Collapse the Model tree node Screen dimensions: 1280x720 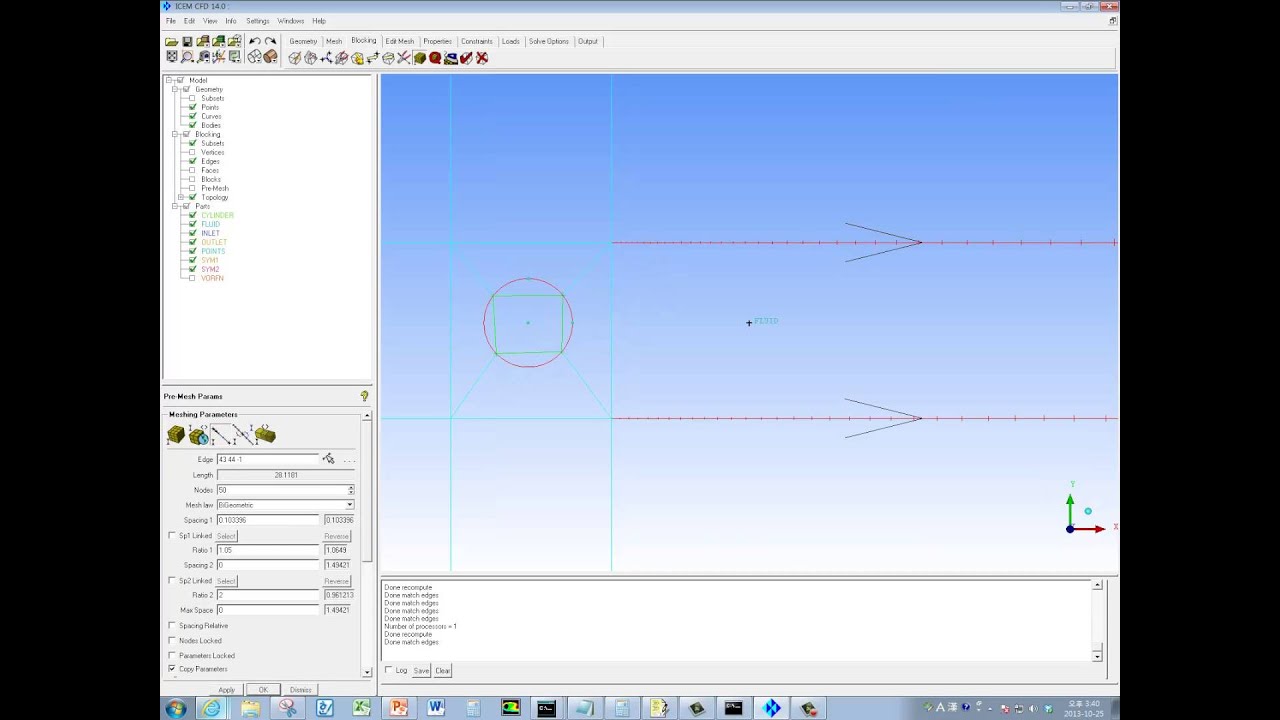click(170, 80)
